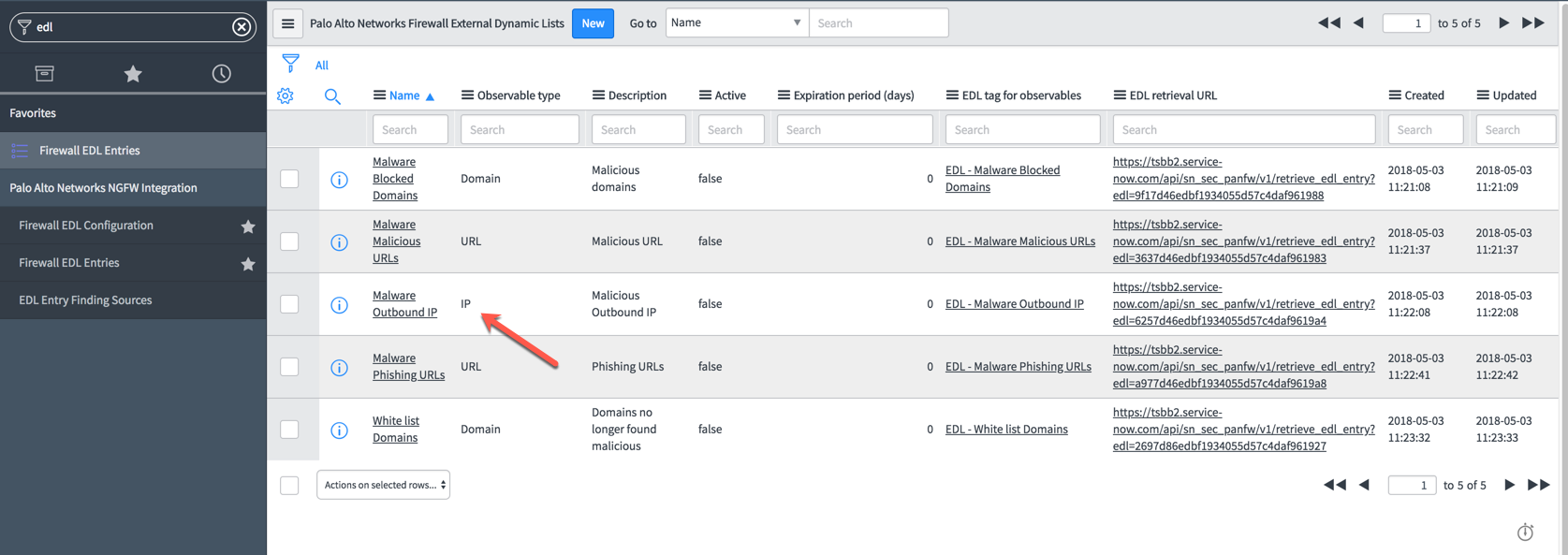Switch to Favorites star tab
1568x555 pixels.
(133, 73)
